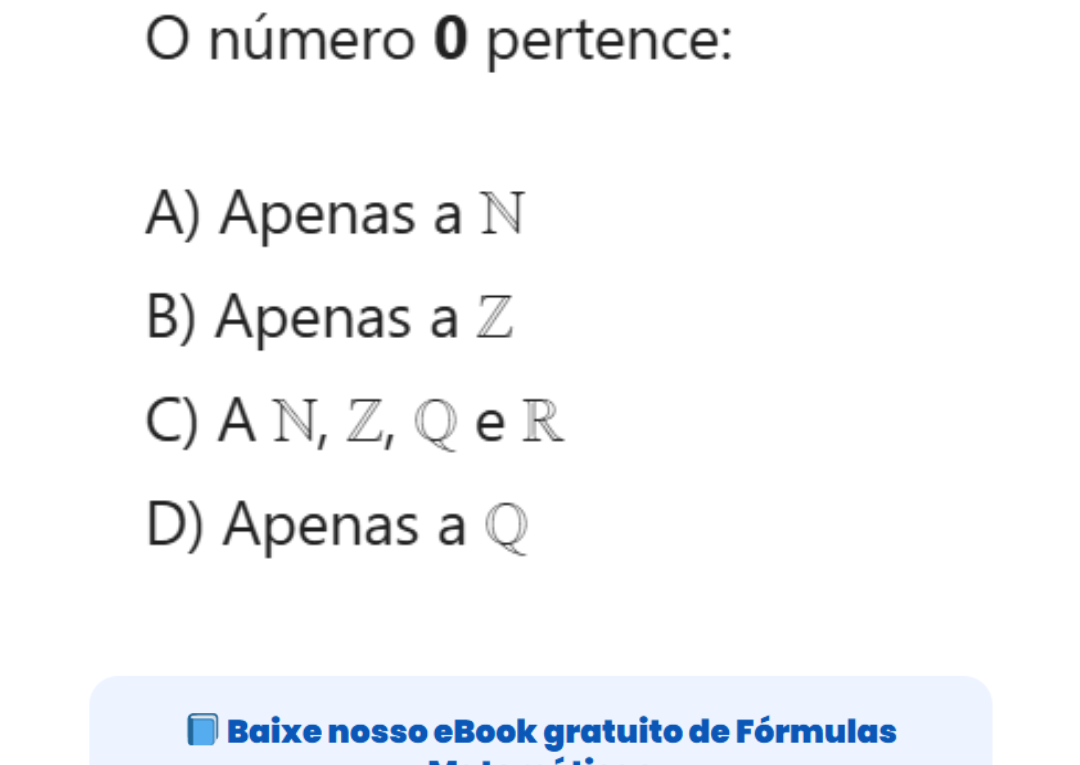This screenshot has width=1080, height=765.
Task: Select answer text "Apenas a" in option D
Action: [x=344, y=524]
